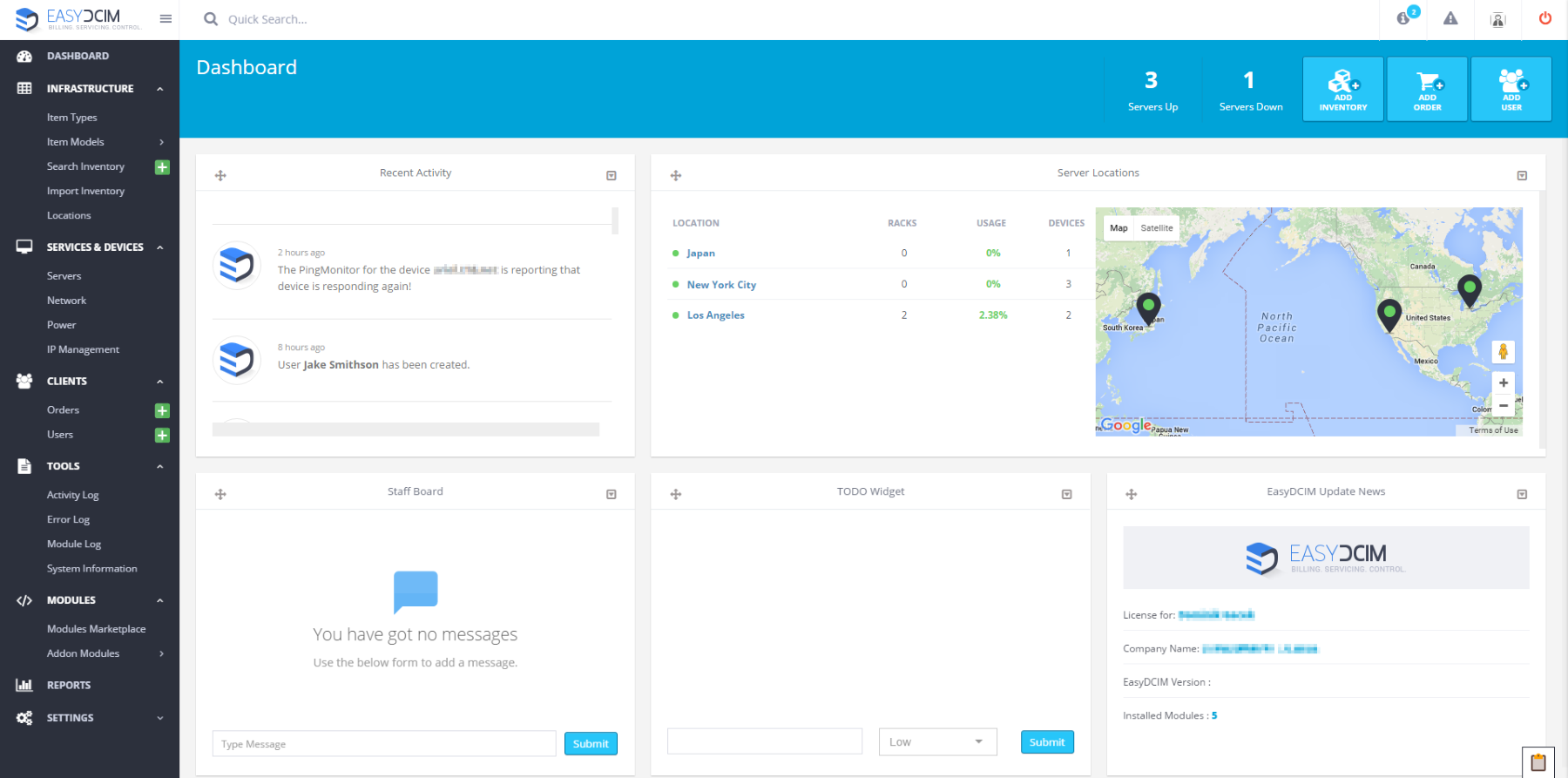Collapse the Services & Devices section
Image resolution: width=1568 pixels, height=778 pixels.
tap(160, 247)
